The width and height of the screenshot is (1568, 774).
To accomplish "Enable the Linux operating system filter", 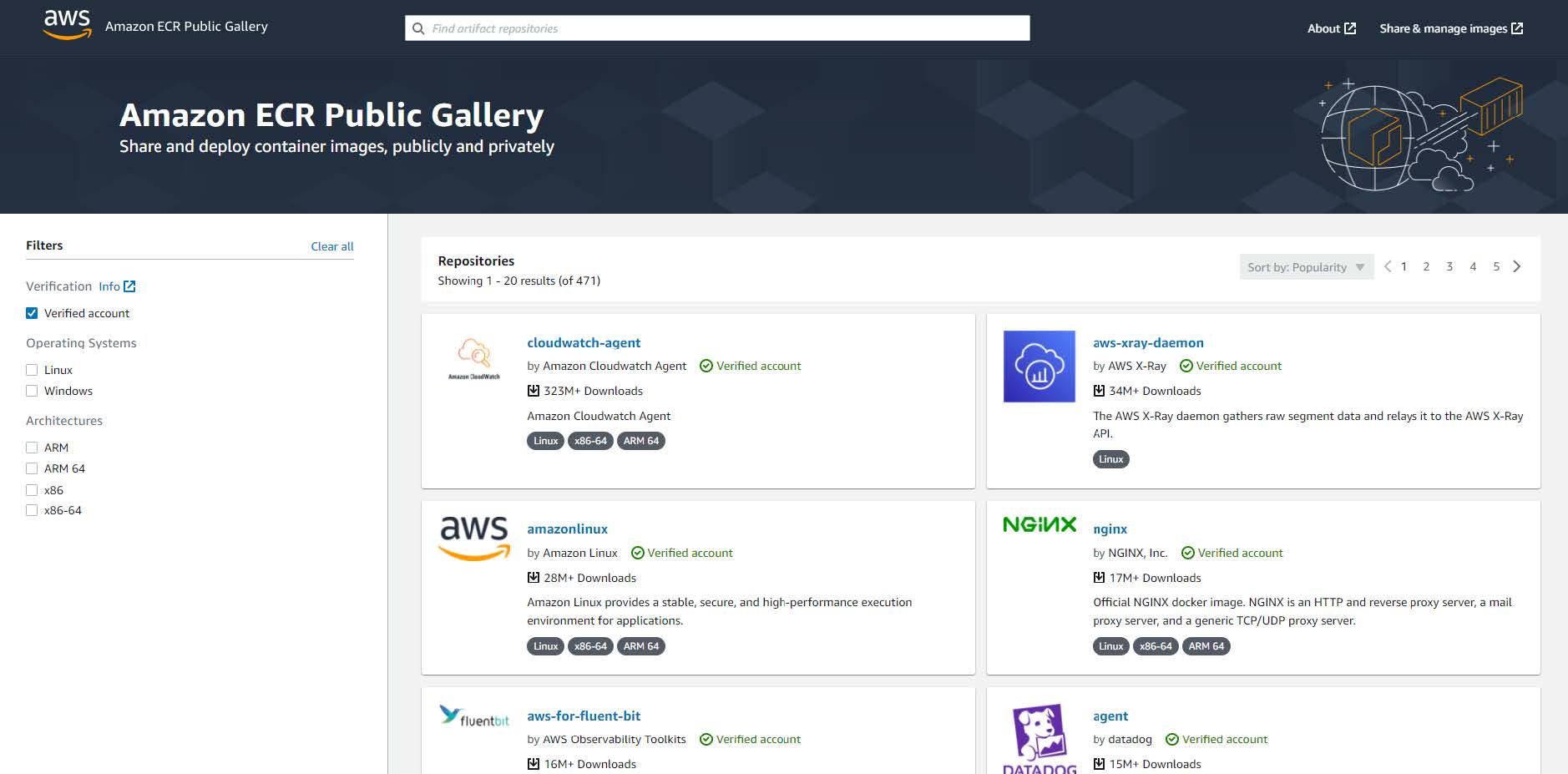I will (32, 370).
